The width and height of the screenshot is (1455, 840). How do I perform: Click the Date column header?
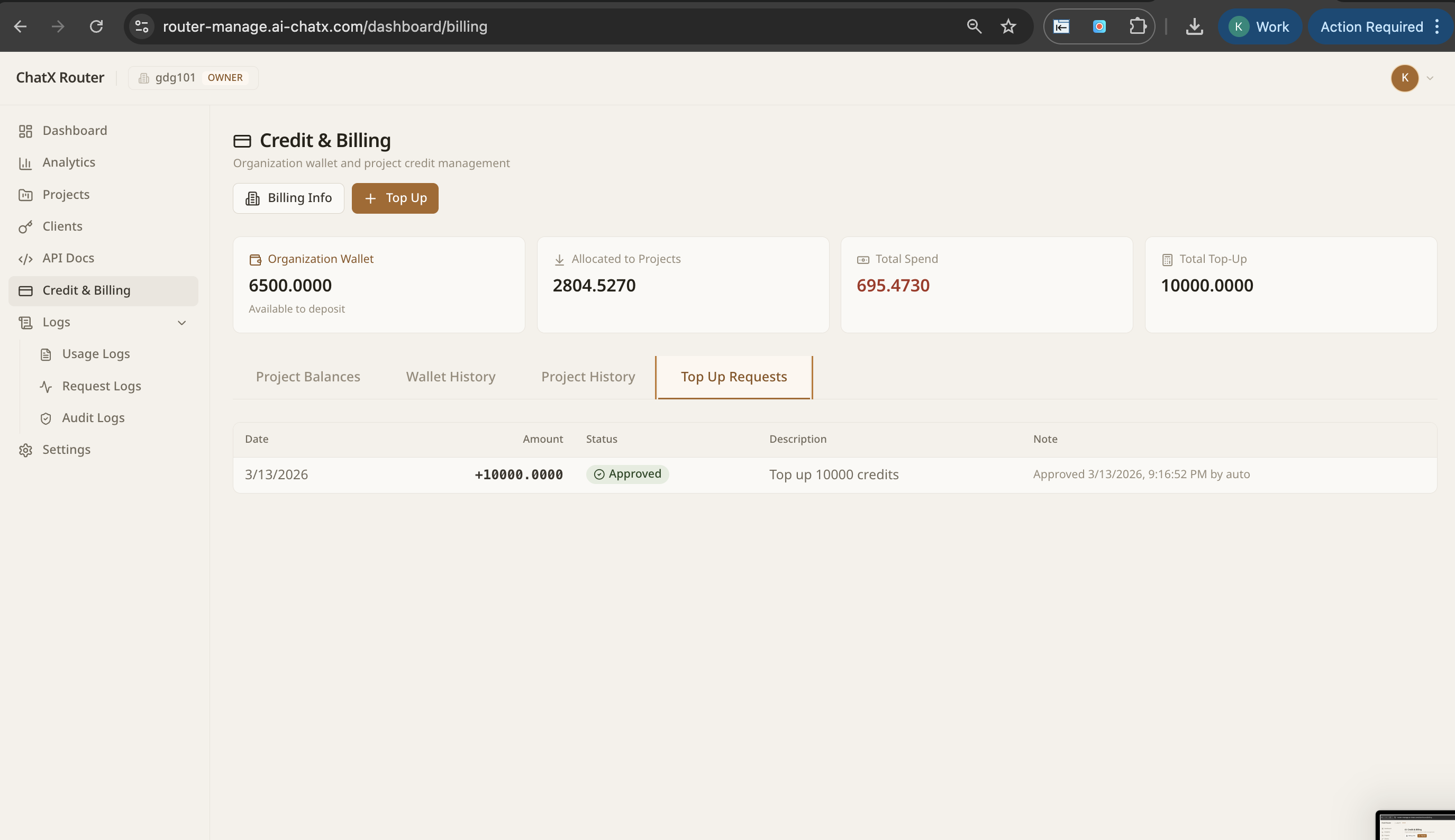pyautogui.click(x=257, y=439)
